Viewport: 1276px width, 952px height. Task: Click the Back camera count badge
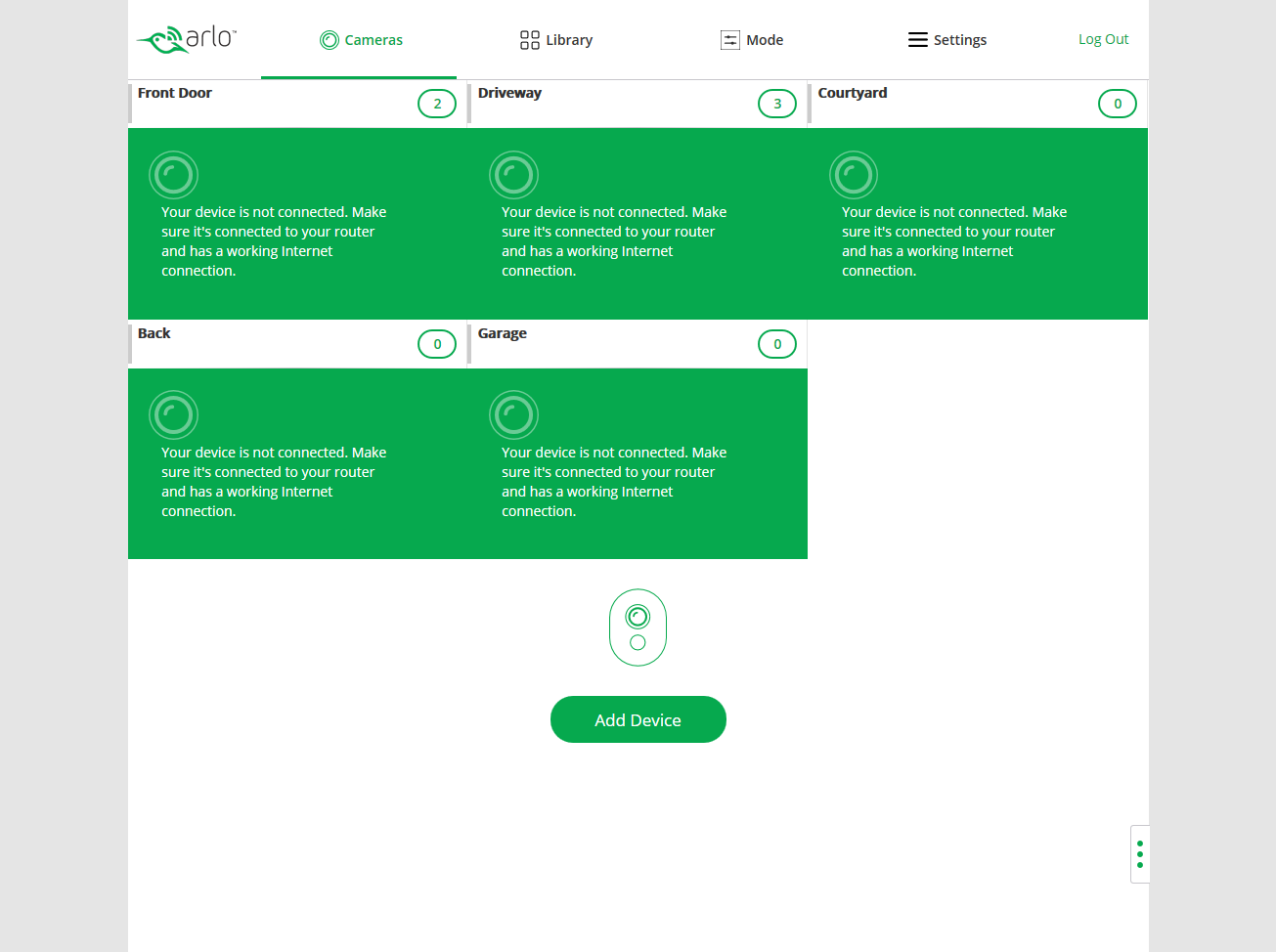(x=437, y=344)
